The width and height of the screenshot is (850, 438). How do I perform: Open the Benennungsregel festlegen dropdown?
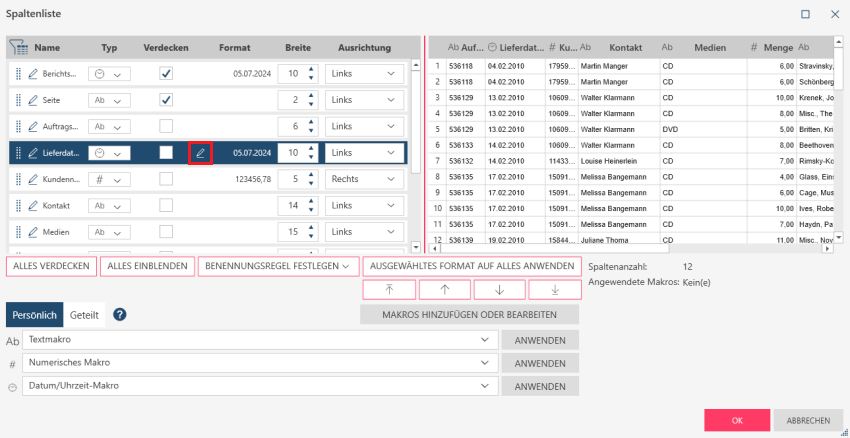click(x=279, y=266)
